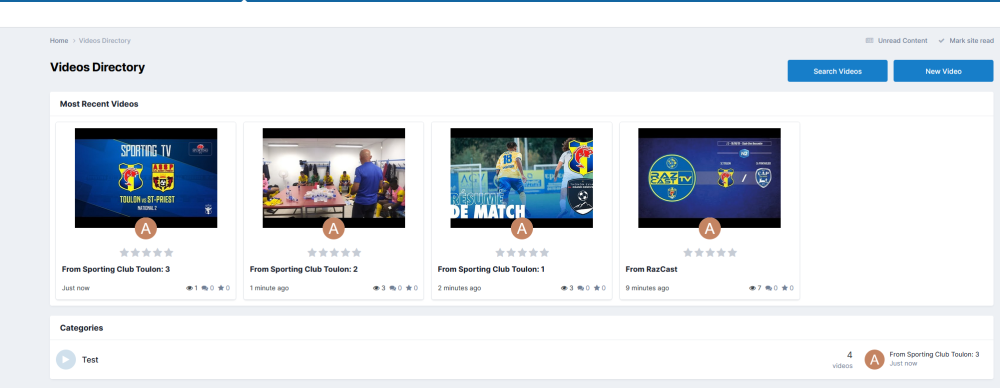
Task: Open the Test category
Action: 90,360
